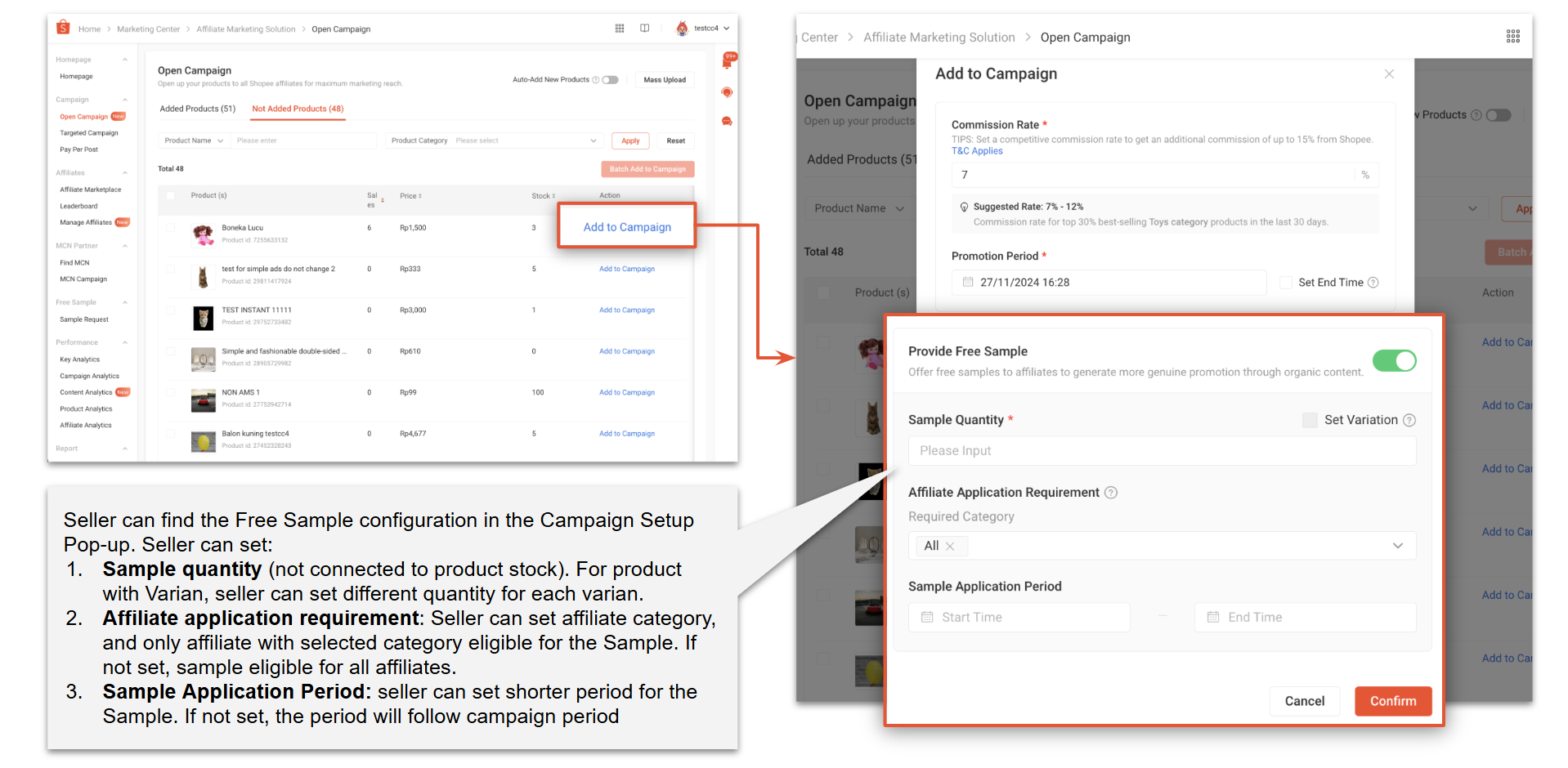Click the T&C Applies link

tap(977, 151)
